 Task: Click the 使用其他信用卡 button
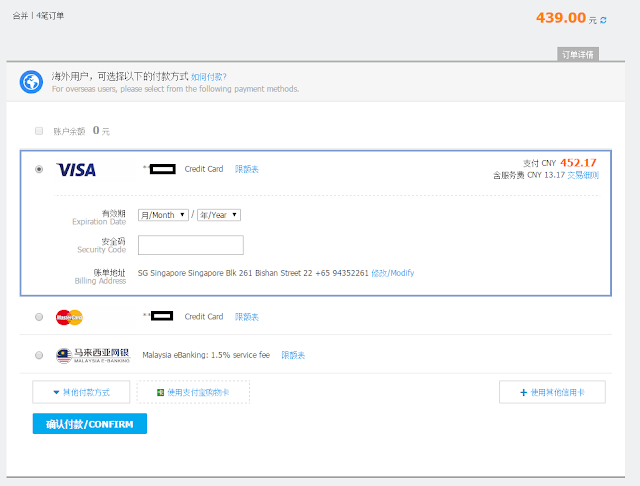552,392
